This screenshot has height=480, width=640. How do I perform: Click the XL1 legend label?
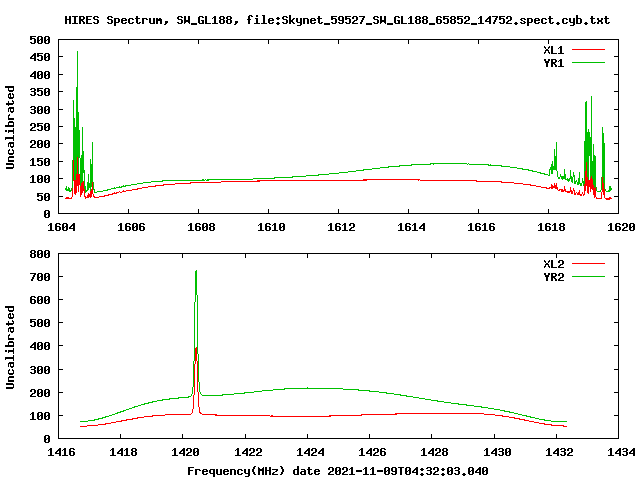553,50
